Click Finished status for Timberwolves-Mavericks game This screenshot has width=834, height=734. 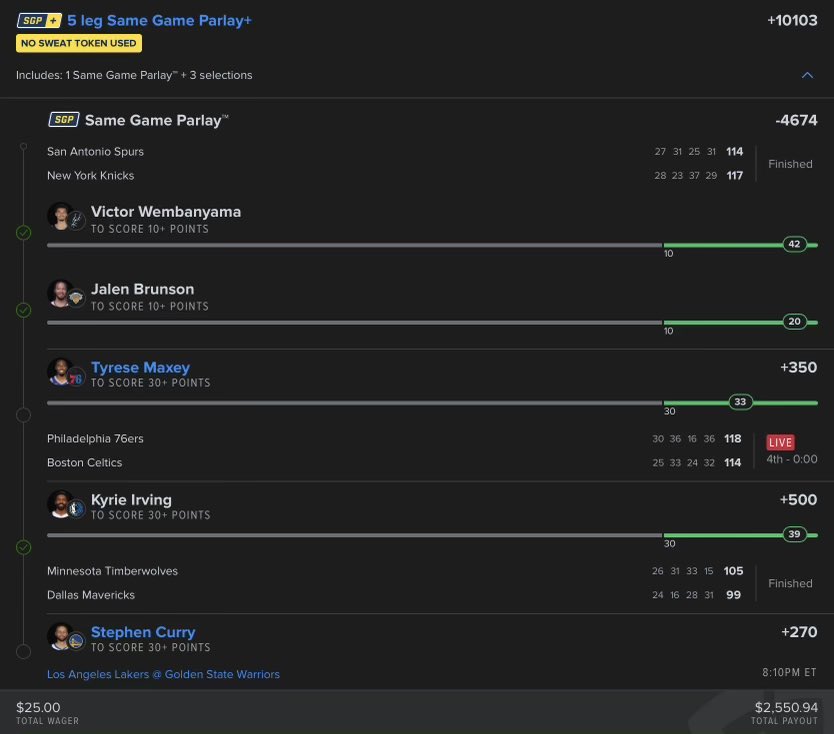[x=790, y=584]
